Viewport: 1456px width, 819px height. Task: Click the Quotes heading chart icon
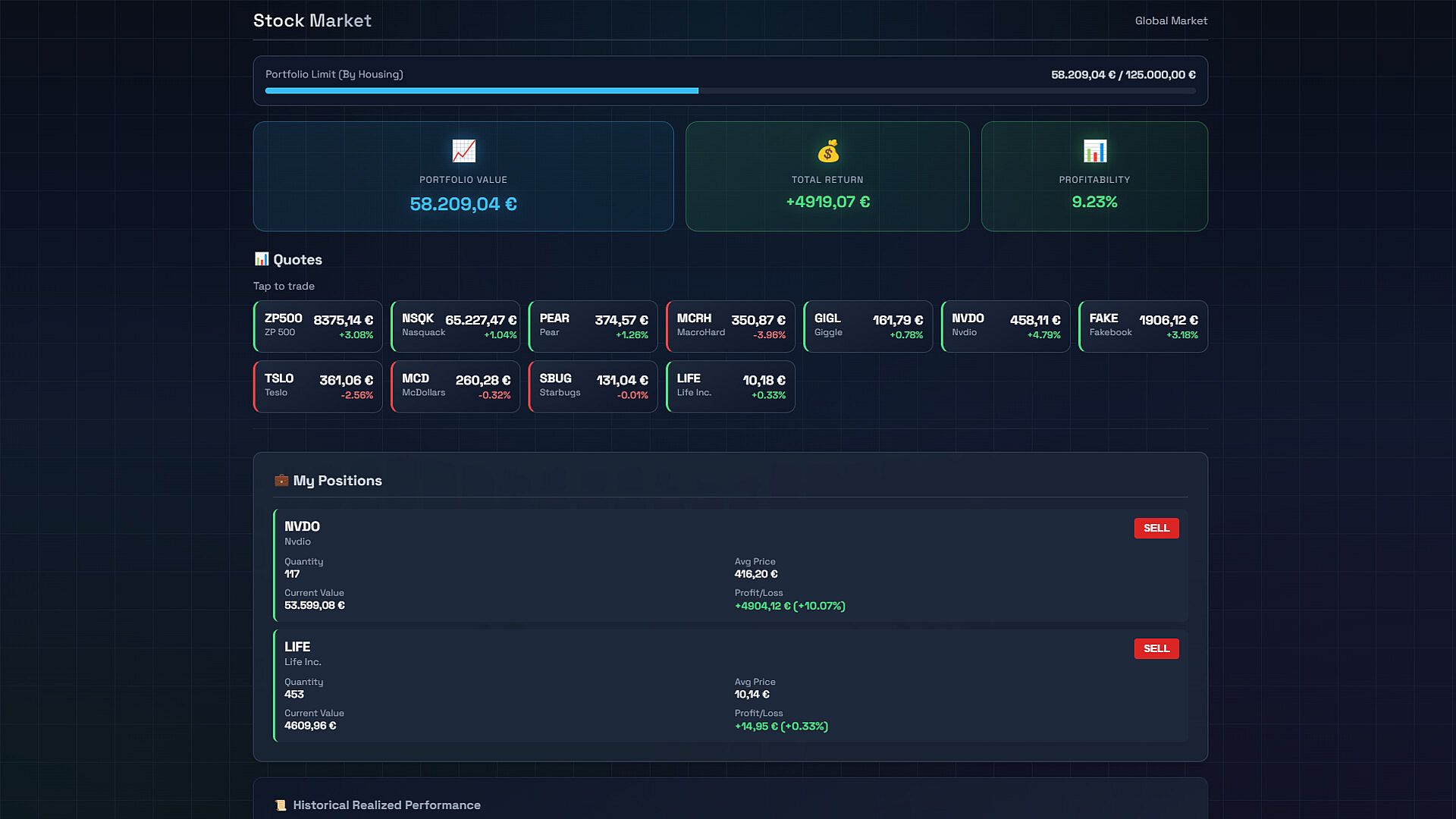(x=261, y=259)
